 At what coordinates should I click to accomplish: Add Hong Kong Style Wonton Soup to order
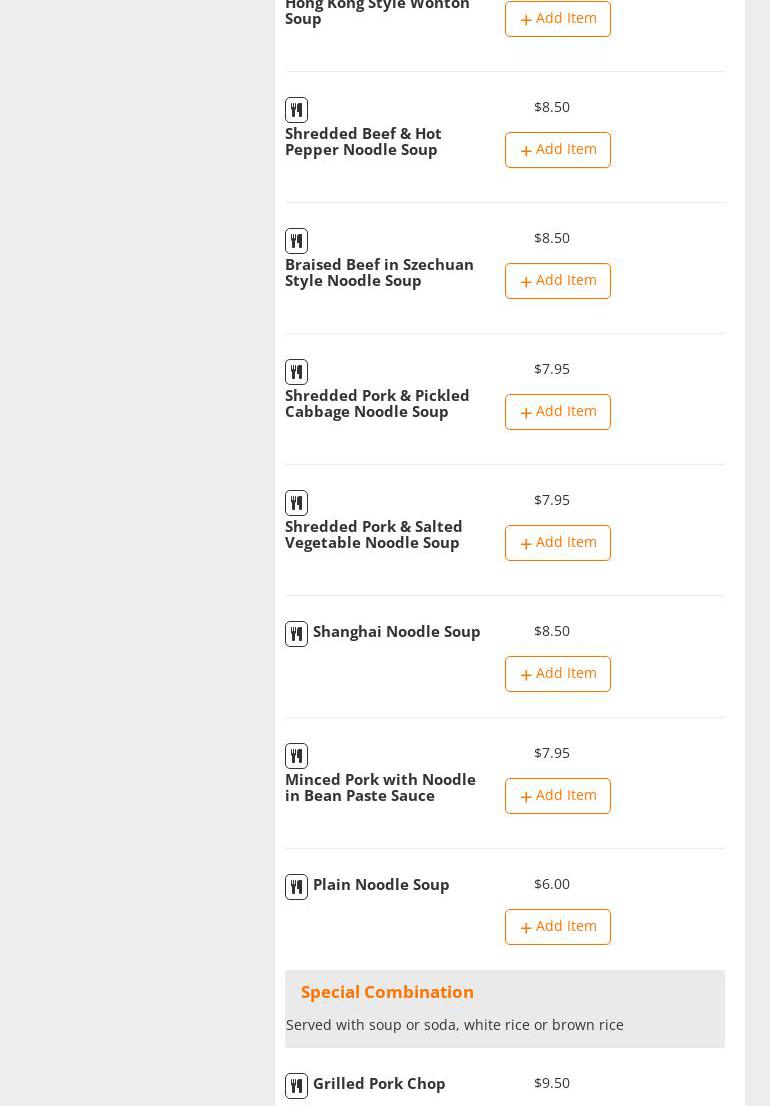[x=558, y=19]
